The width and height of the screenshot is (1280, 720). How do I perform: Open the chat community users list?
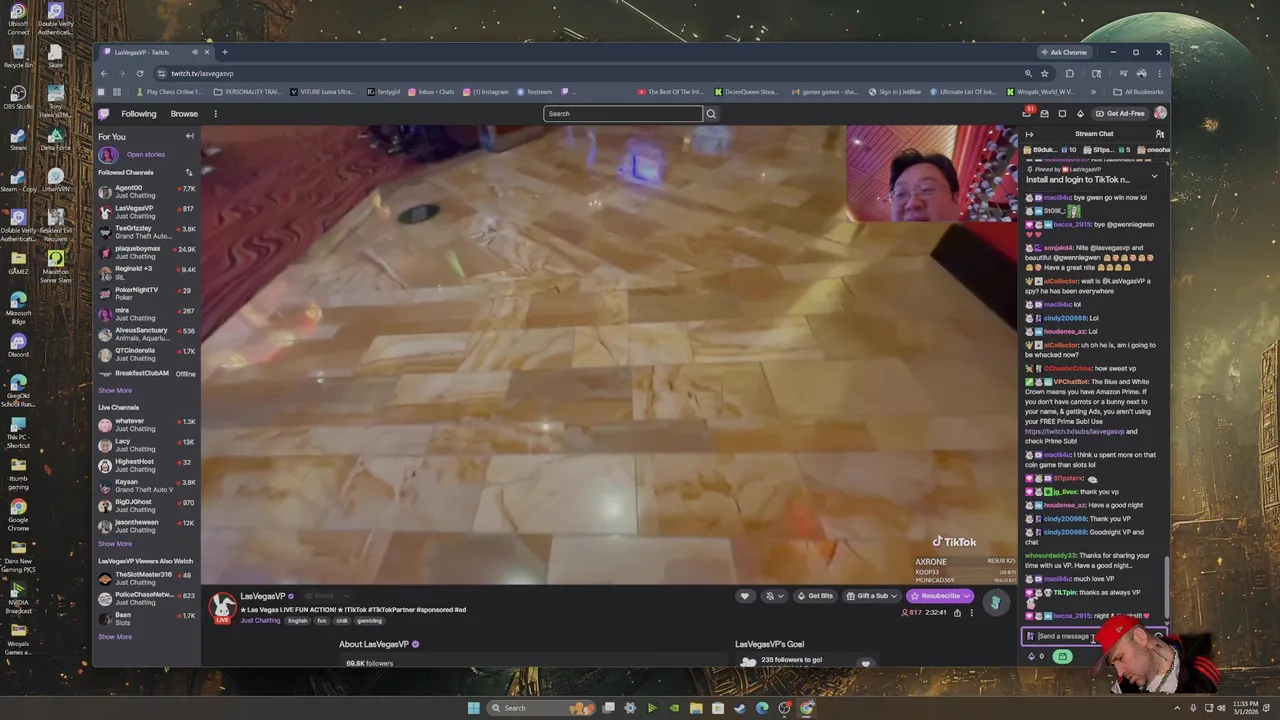tap(1160, 134)
